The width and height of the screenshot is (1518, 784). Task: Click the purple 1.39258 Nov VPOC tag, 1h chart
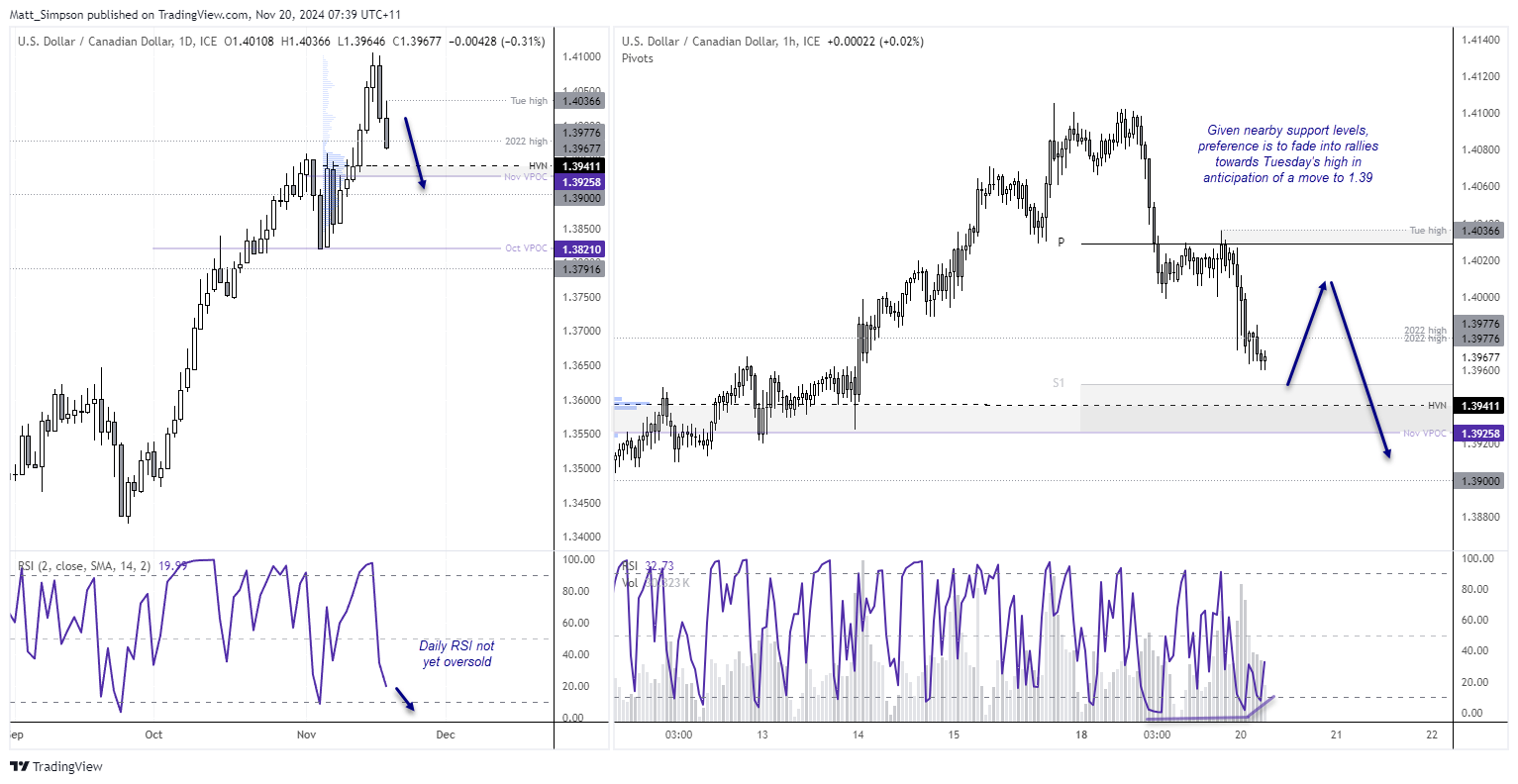(1478, 434)
